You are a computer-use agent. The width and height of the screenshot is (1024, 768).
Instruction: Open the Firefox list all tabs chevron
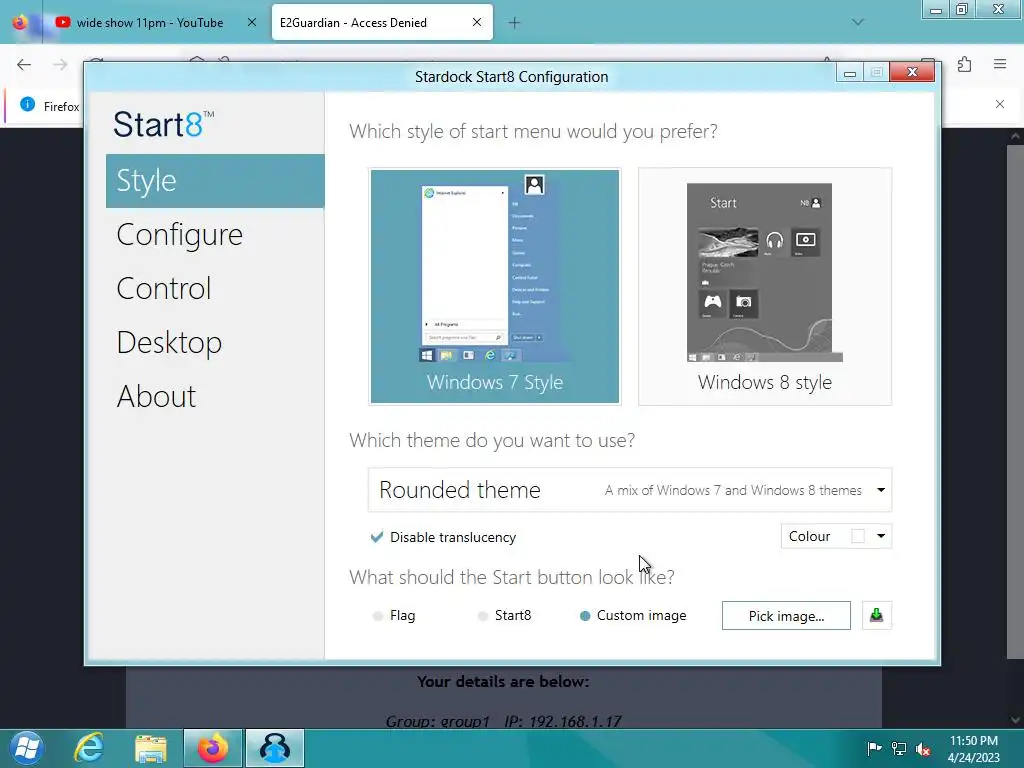[x=858, y=22]
